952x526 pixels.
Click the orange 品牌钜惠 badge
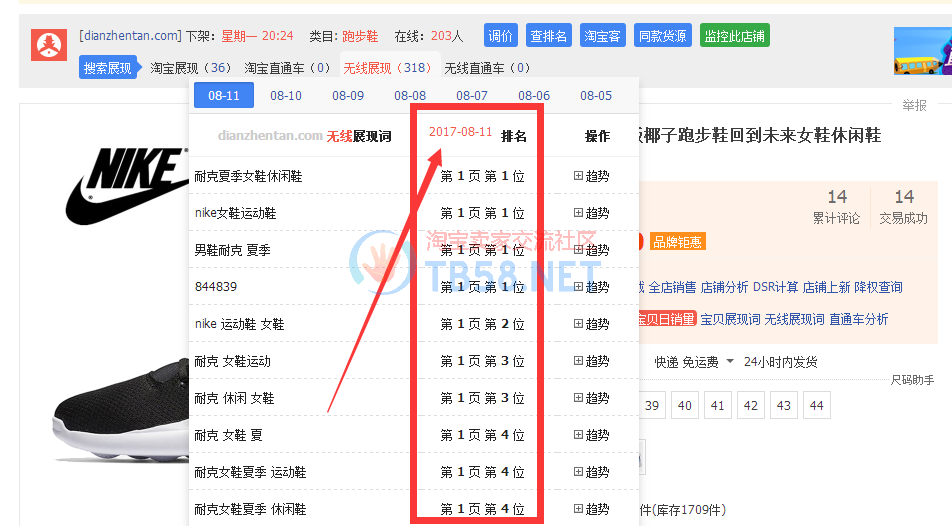pyautogui.click(x=678, y=242)
